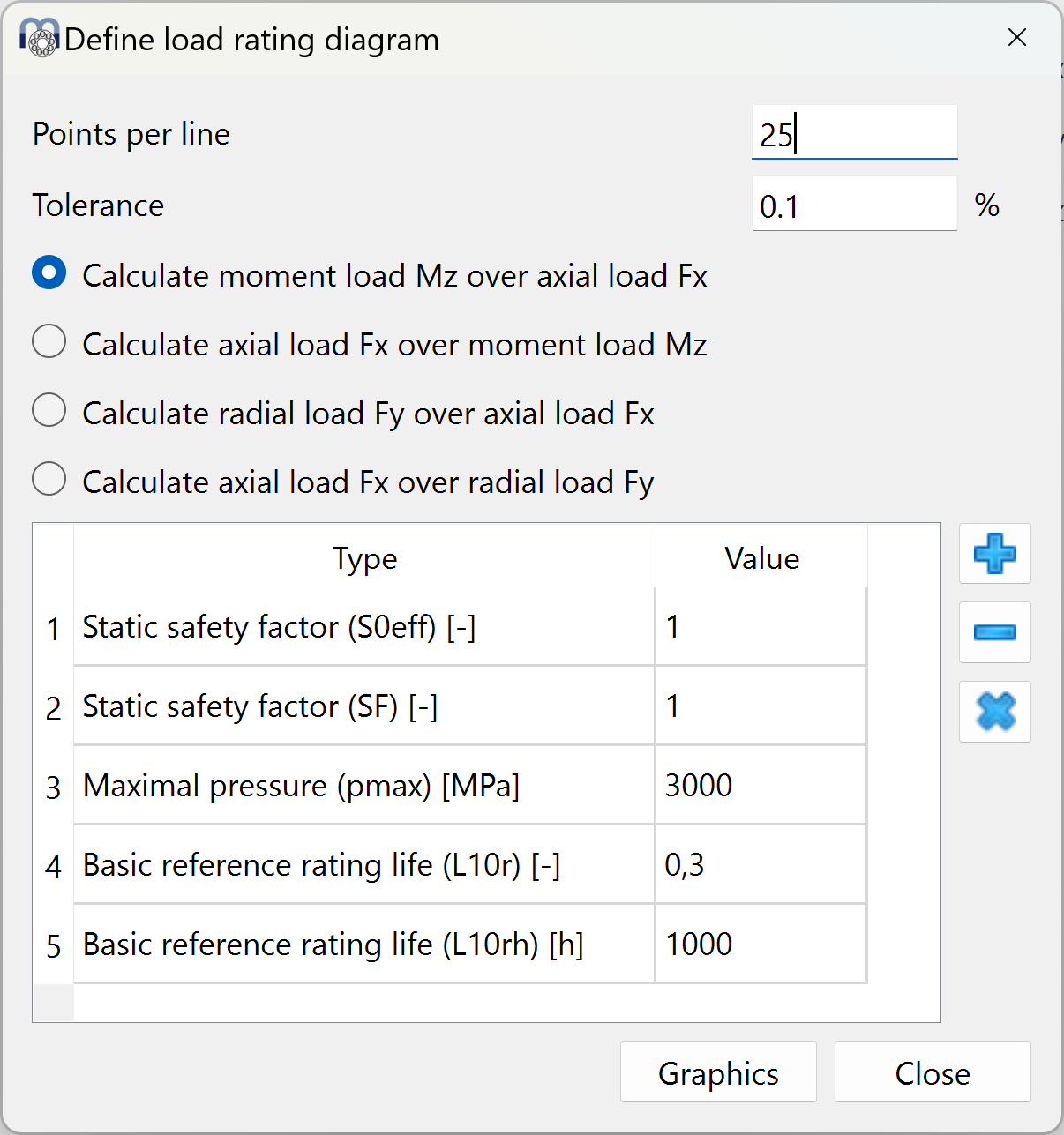Select row header number 3 in table
Image resolution: width=1064 pixels, height=1135 pixels.
point(54,787)
